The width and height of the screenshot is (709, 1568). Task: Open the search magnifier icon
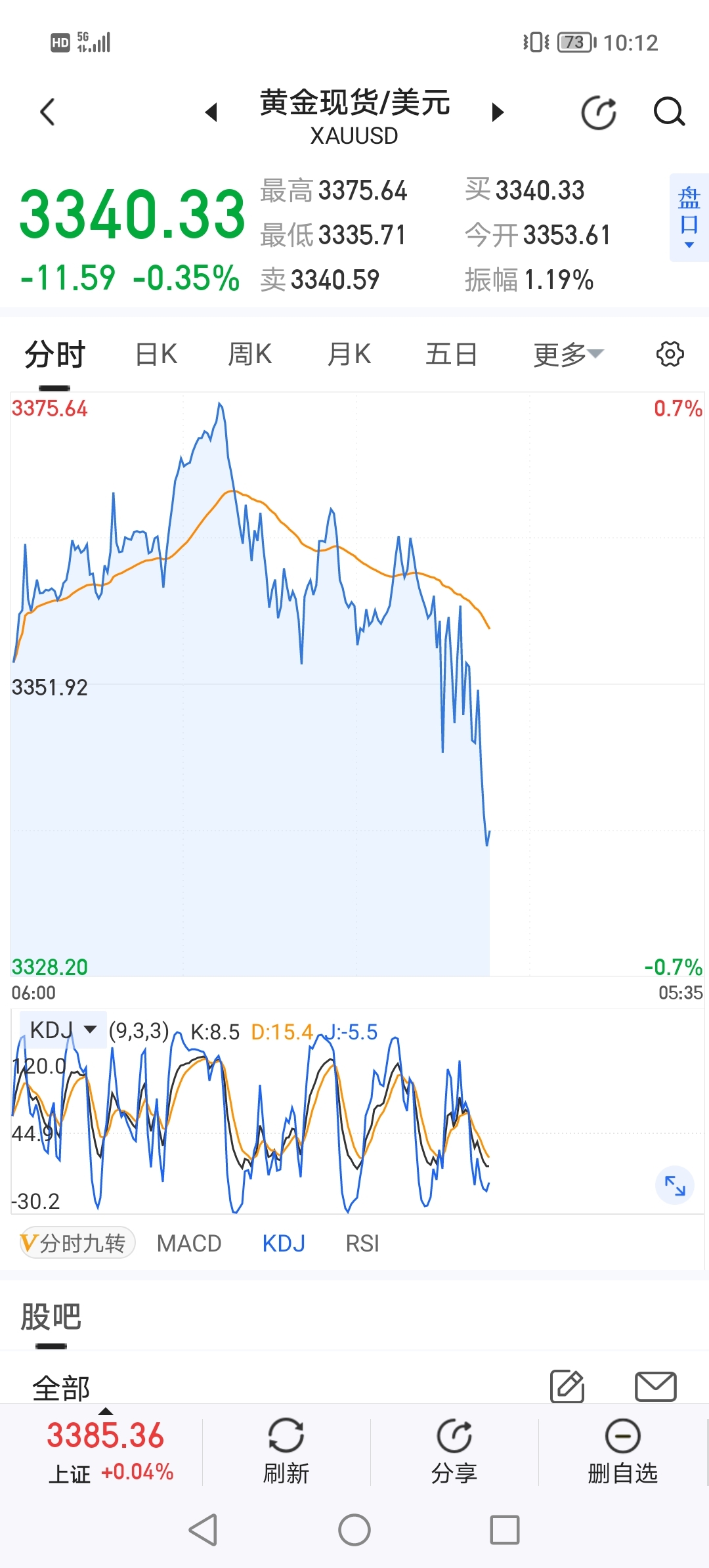(x=669, y=112)
